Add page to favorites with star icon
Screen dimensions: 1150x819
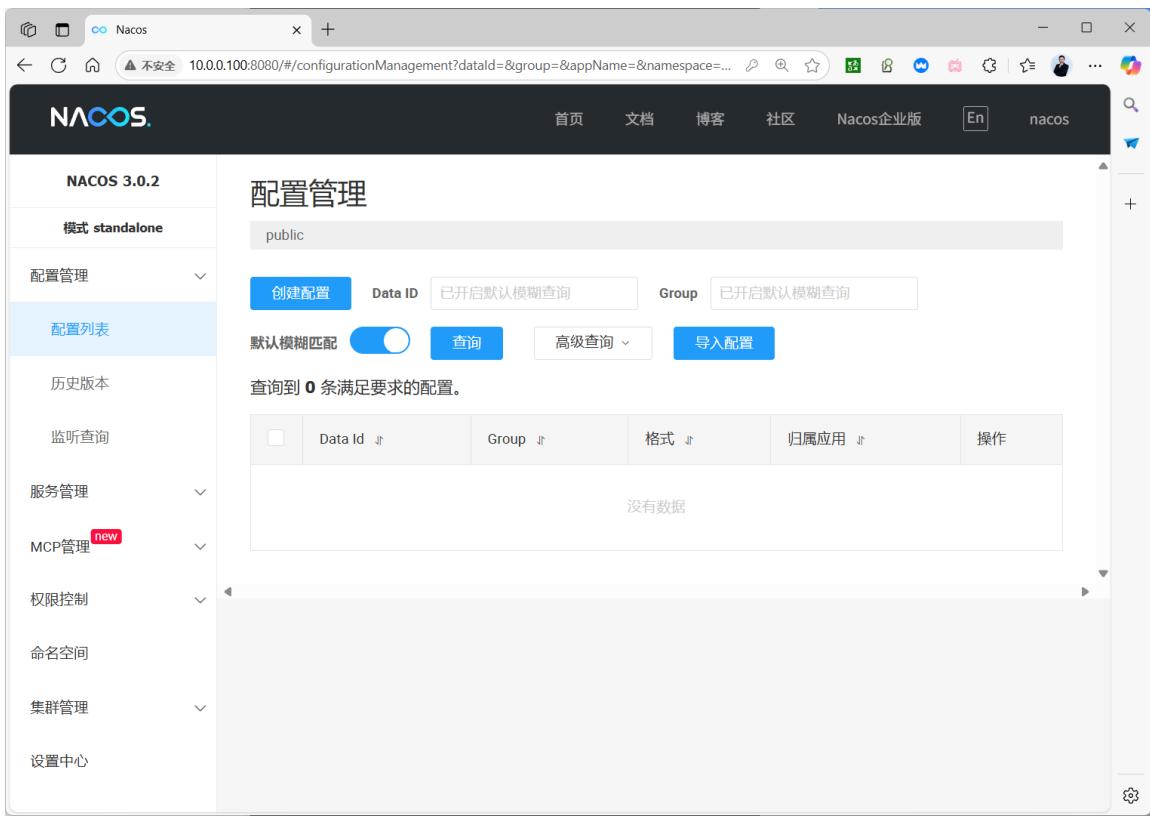812,65
